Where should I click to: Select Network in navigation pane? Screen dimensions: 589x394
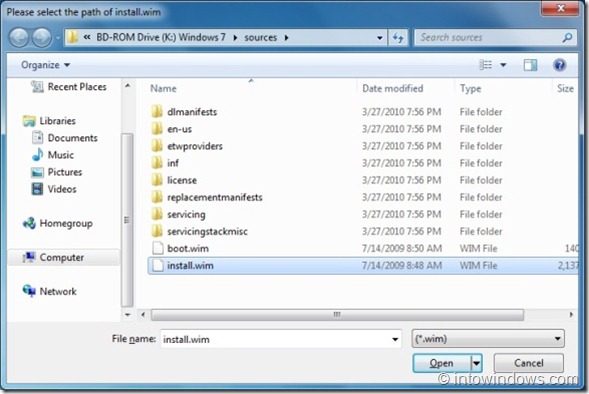[58, 291]
